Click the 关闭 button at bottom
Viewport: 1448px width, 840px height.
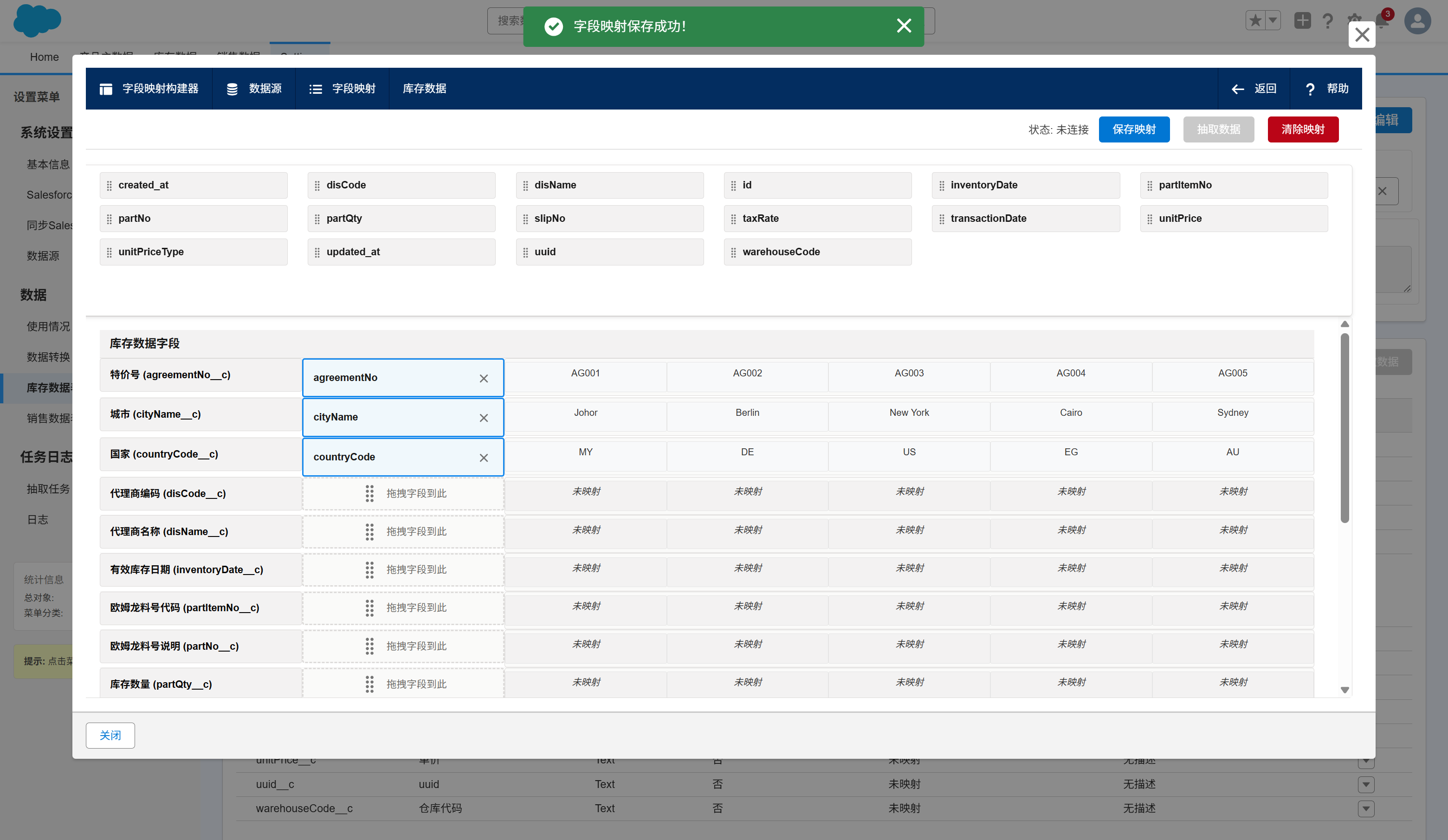[x=110, y=736]
